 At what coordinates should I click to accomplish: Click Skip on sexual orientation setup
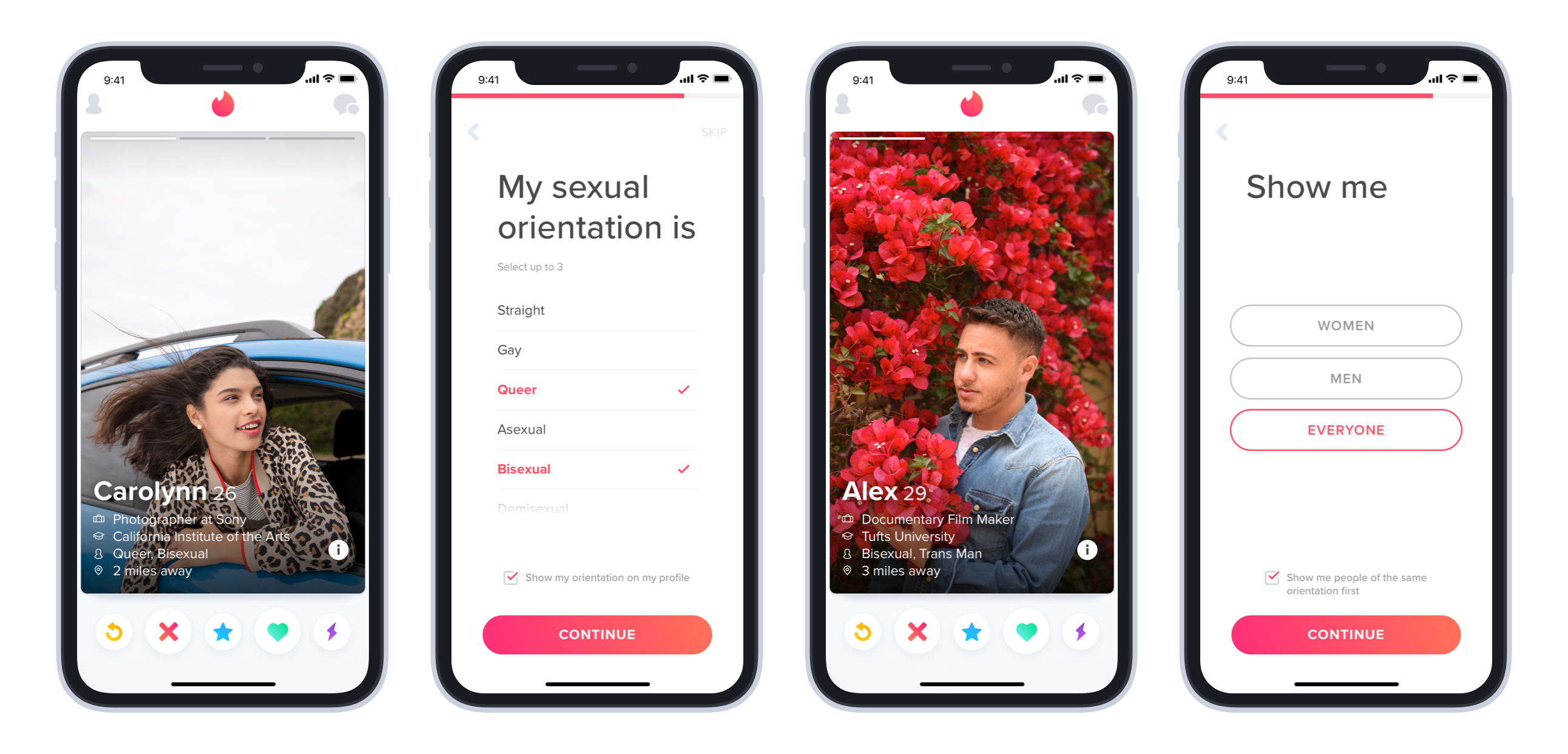point(714,131)
